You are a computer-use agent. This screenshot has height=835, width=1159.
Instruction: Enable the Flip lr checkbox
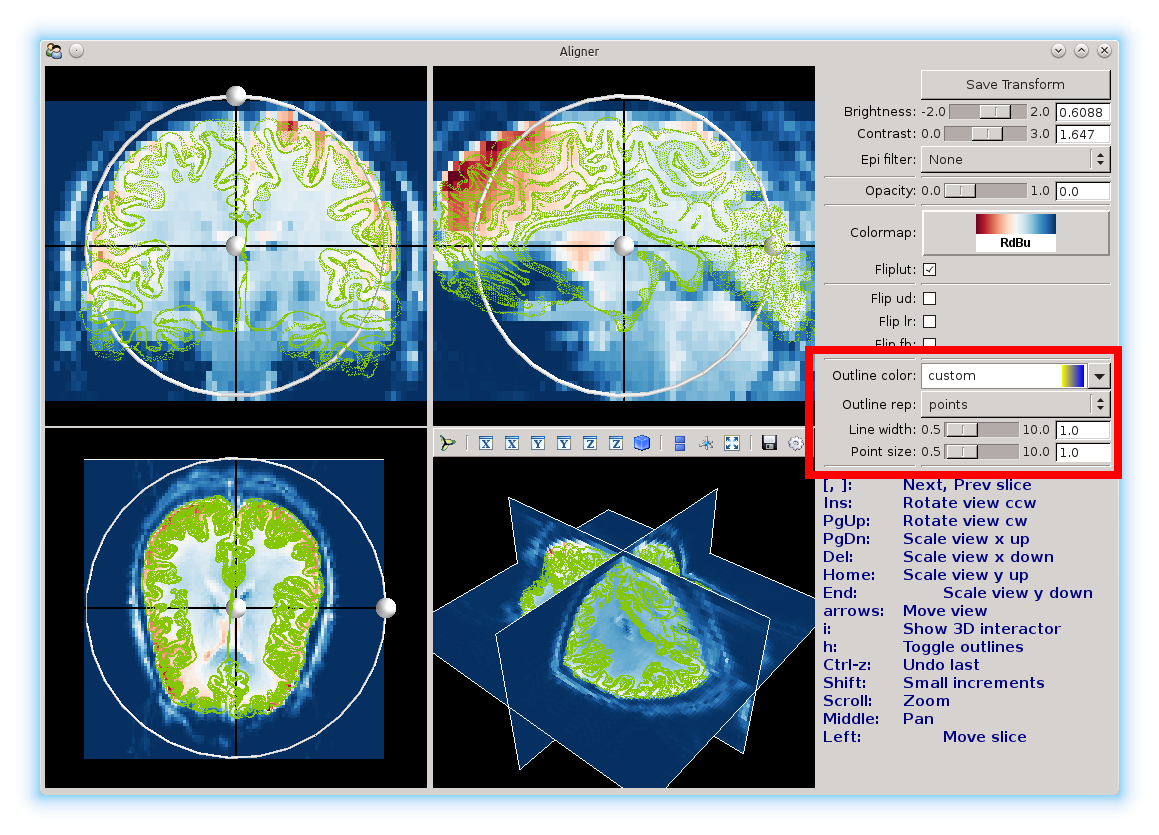point(930,321)
